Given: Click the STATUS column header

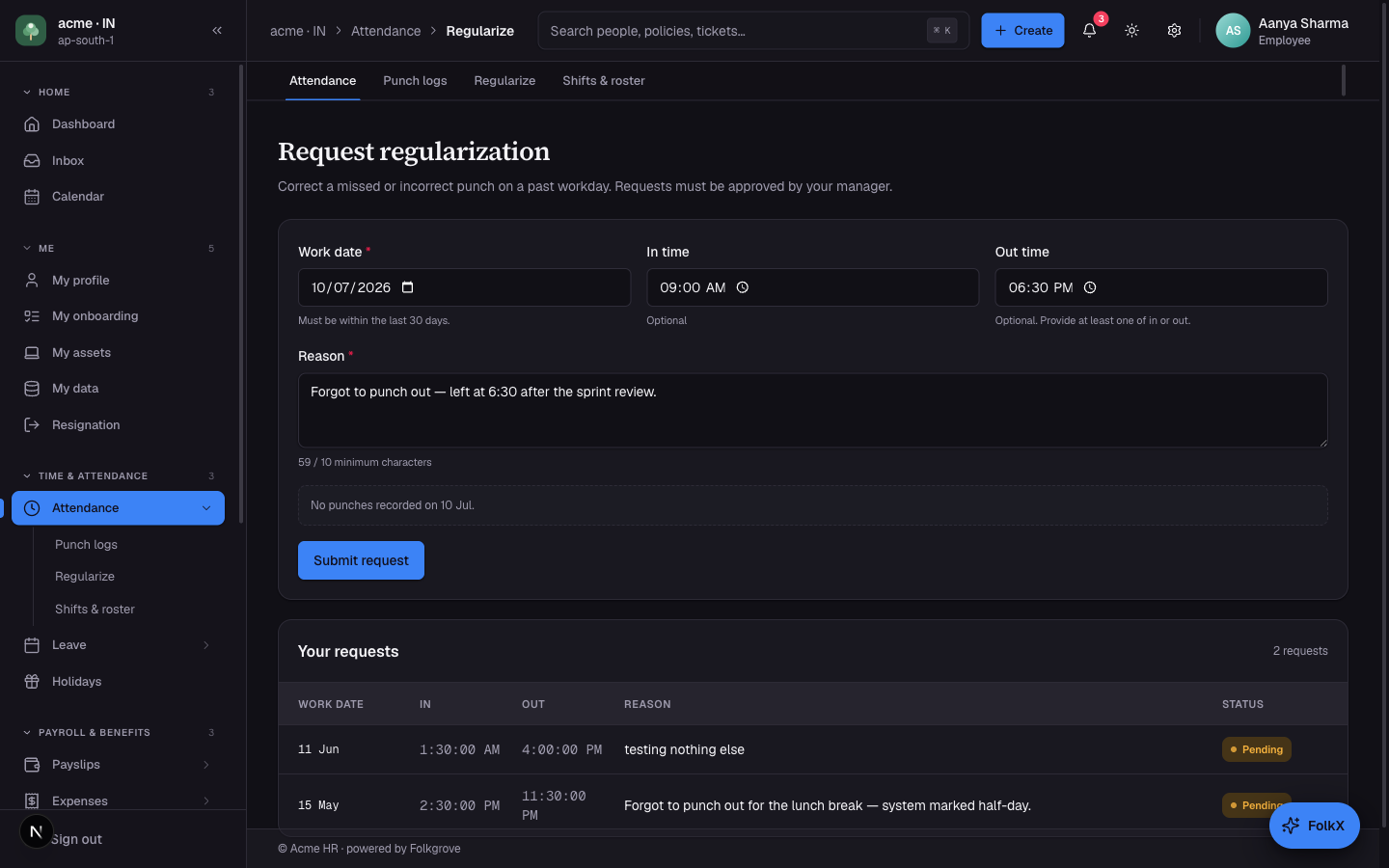Looking at the screenshot, I should click(1242, 704).
